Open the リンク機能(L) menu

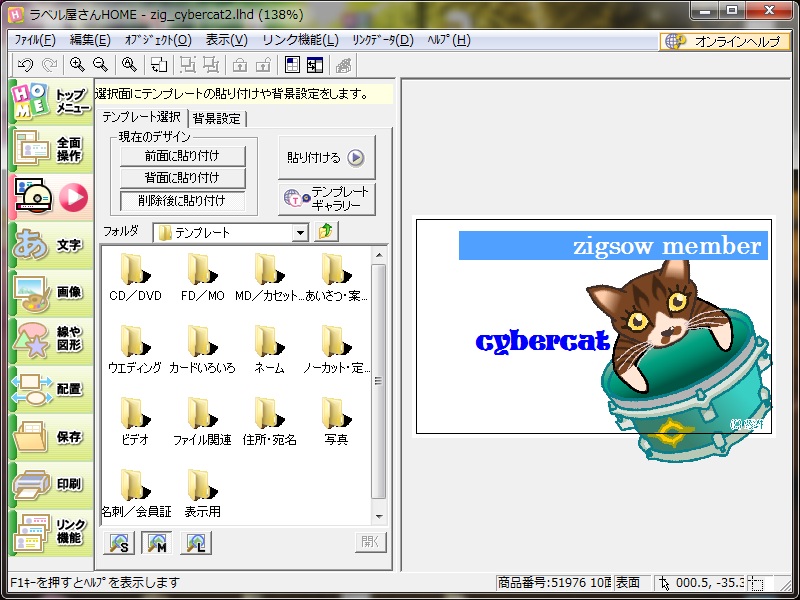tap(300, 40)
